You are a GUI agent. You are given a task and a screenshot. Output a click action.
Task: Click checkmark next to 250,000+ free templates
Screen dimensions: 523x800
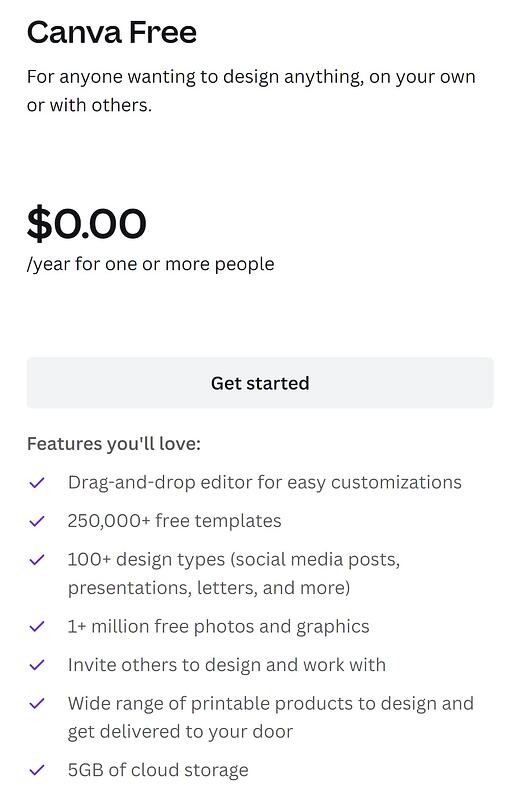point(37,521)
